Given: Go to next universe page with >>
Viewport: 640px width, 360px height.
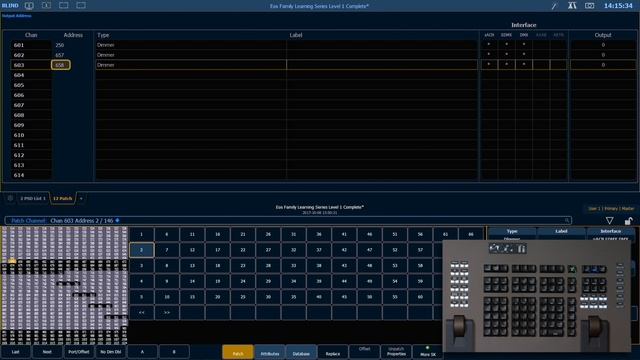Looking at the screenshot, I should (167, 313).
